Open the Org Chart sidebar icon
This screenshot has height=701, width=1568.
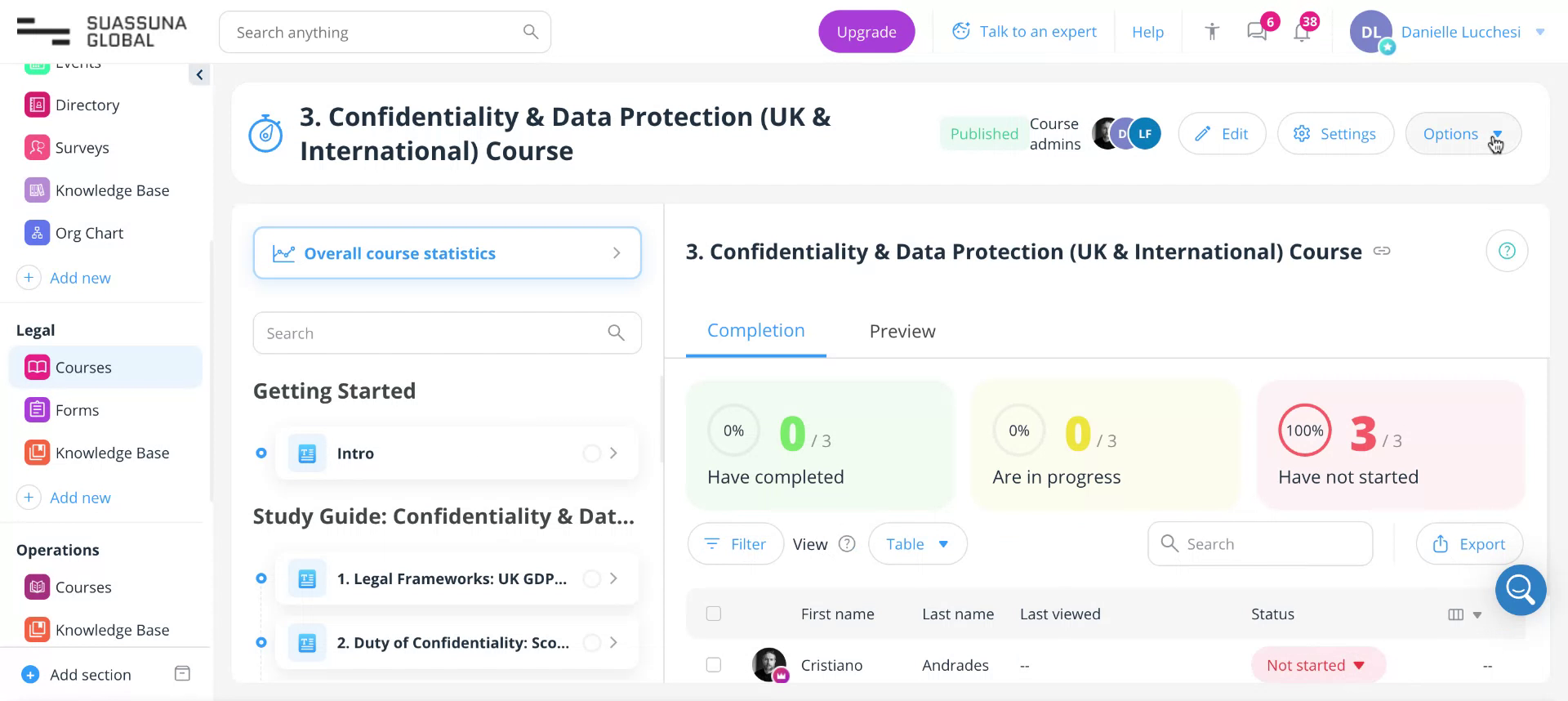point(37,233)
